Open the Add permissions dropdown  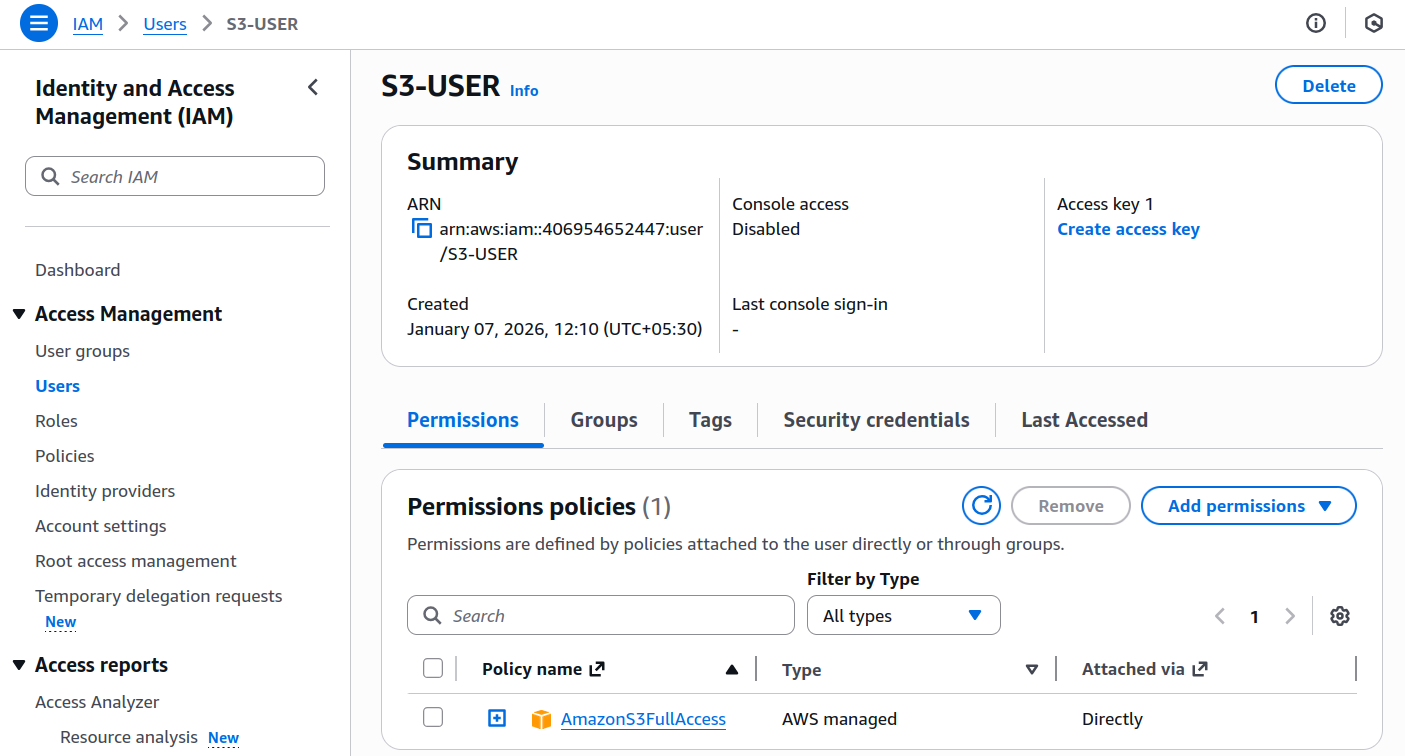pos(1249,506)
